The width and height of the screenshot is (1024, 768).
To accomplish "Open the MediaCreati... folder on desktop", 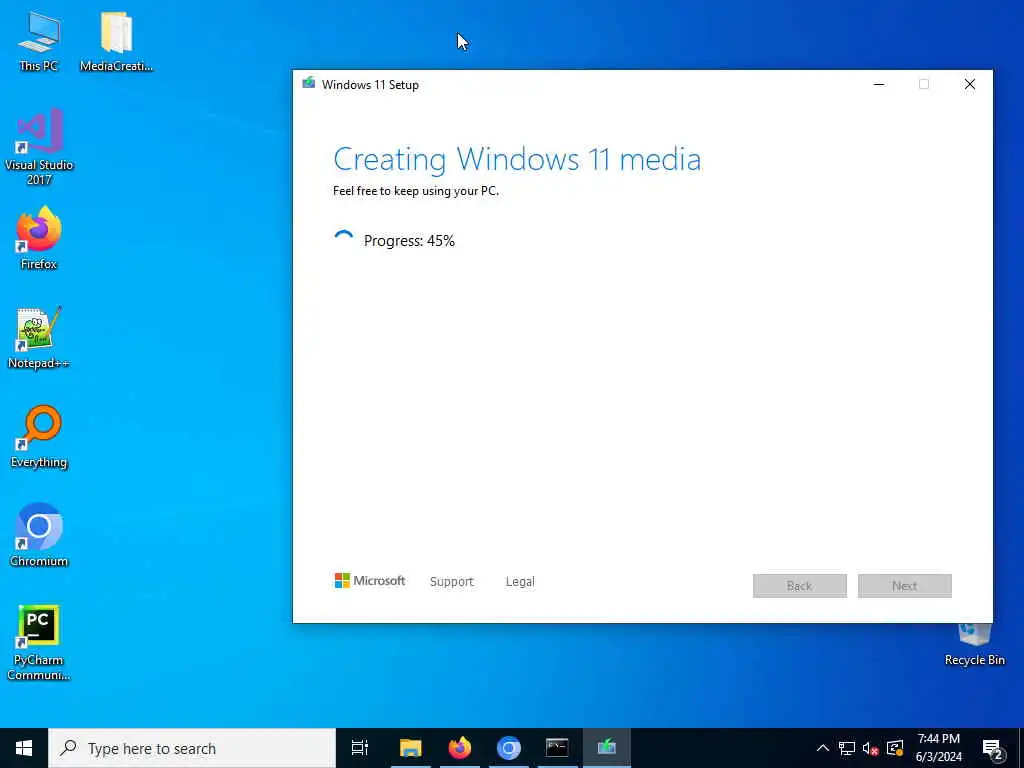I will pos(116,40).
